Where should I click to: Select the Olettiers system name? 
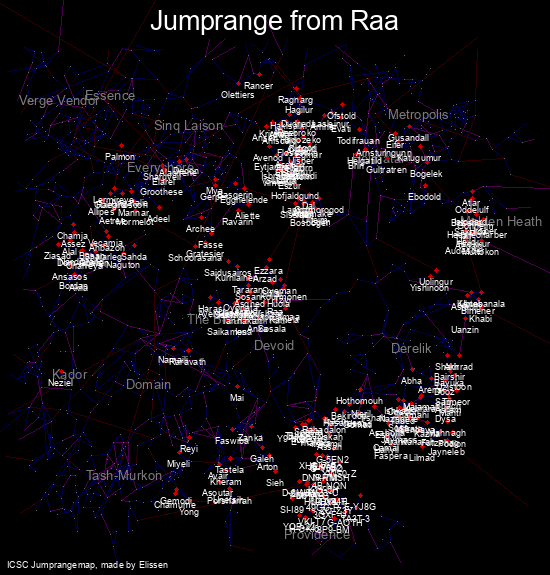tap(237, 95)
